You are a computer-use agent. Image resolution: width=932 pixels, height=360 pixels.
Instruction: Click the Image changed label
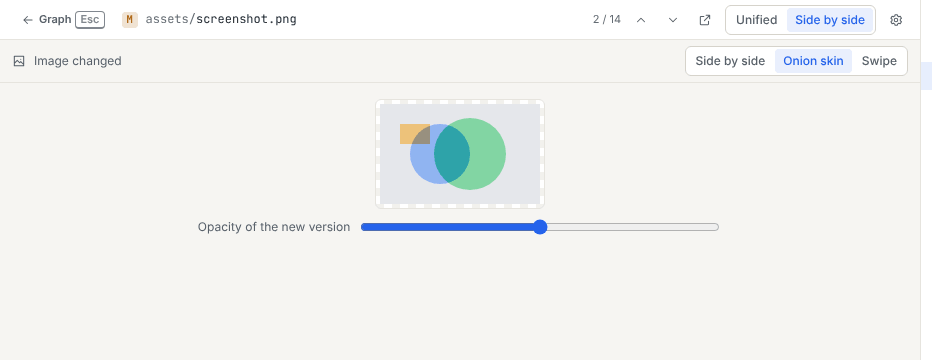78,61
